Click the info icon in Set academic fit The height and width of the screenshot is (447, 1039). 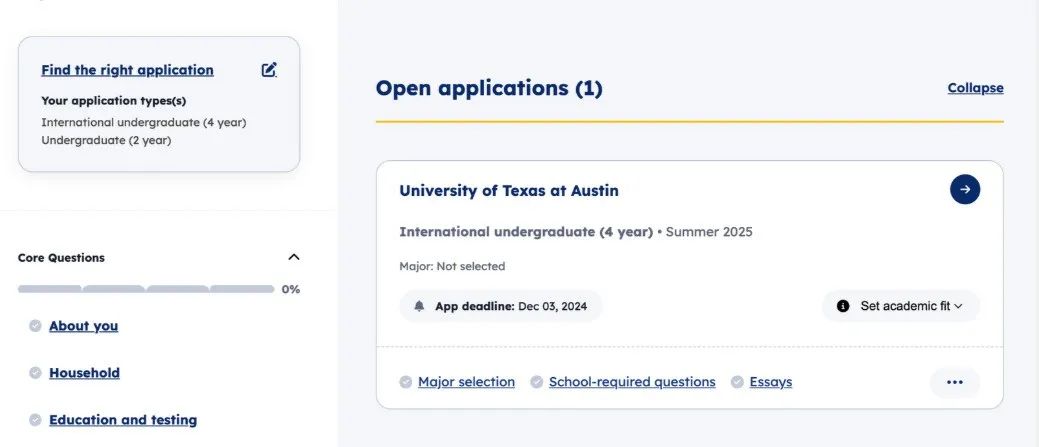[x=843, y=306]
